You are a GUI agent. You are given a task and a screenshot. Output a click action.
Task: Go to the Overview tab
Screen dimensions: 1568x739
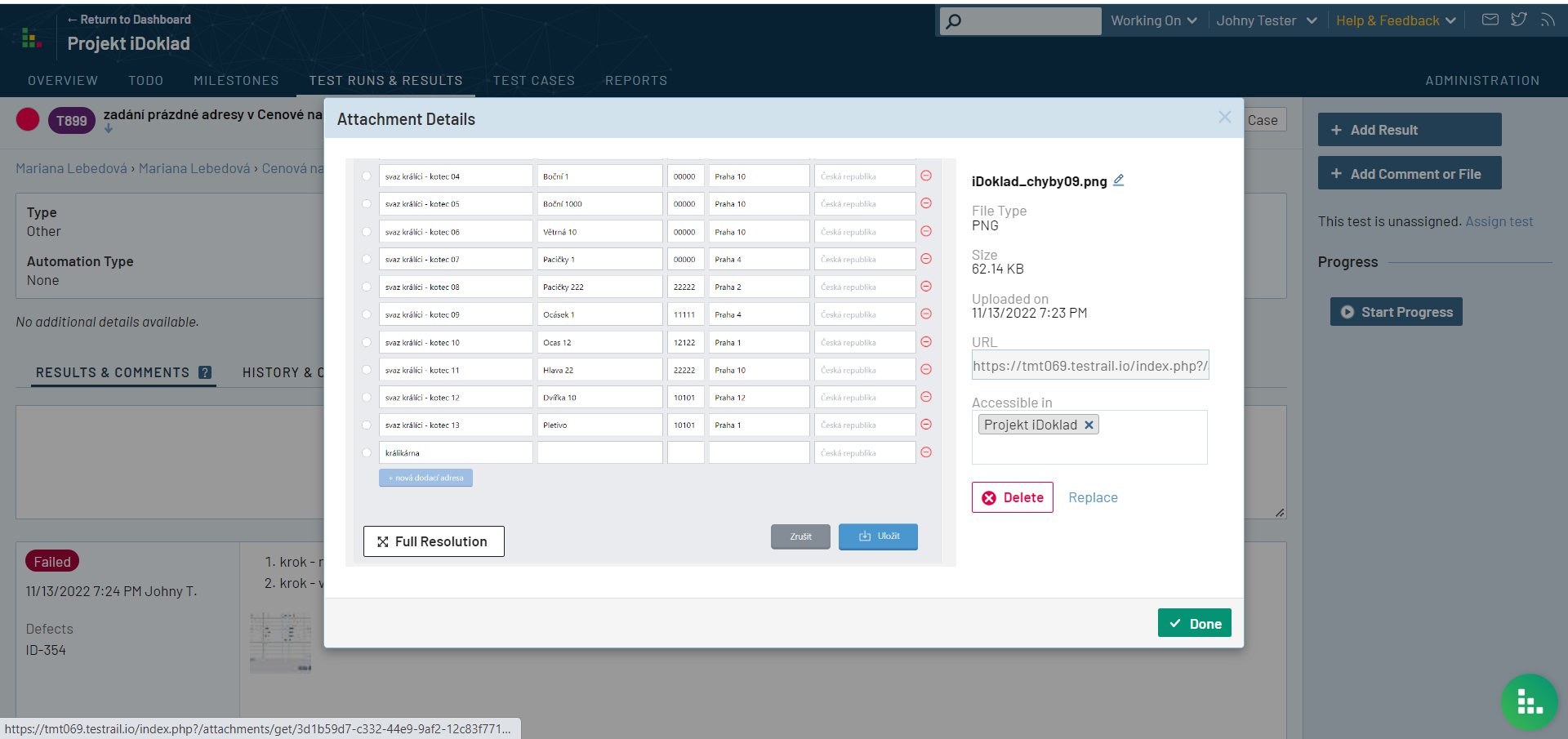point(63,80)
